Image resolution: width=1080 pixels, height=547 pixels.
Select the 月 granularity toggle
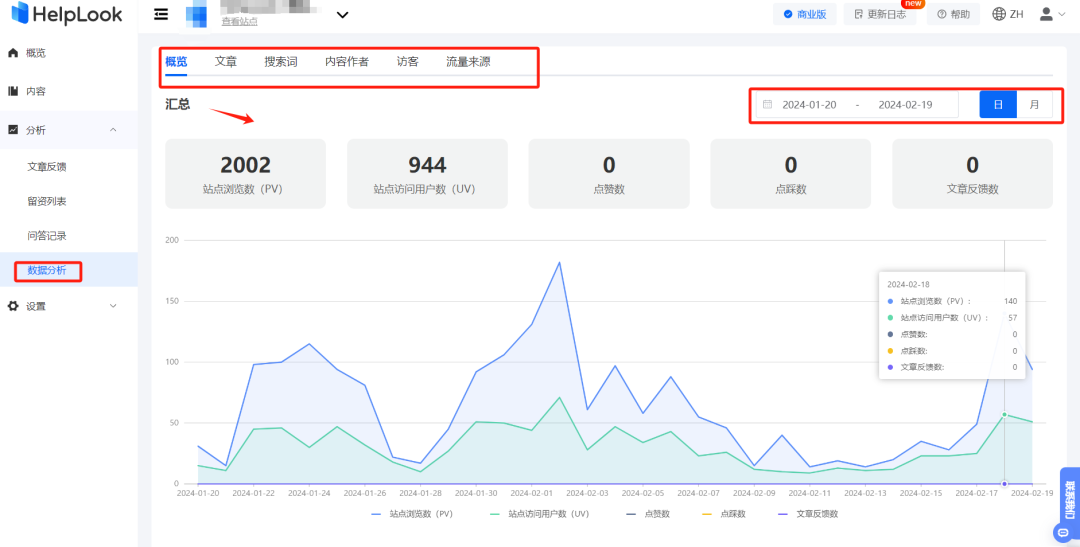1035,105
